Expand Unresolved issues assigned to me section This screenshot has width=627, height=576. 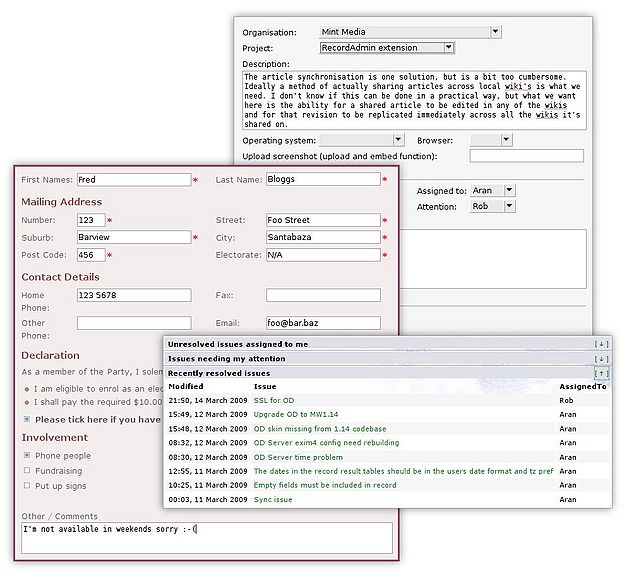click(601, 344)
